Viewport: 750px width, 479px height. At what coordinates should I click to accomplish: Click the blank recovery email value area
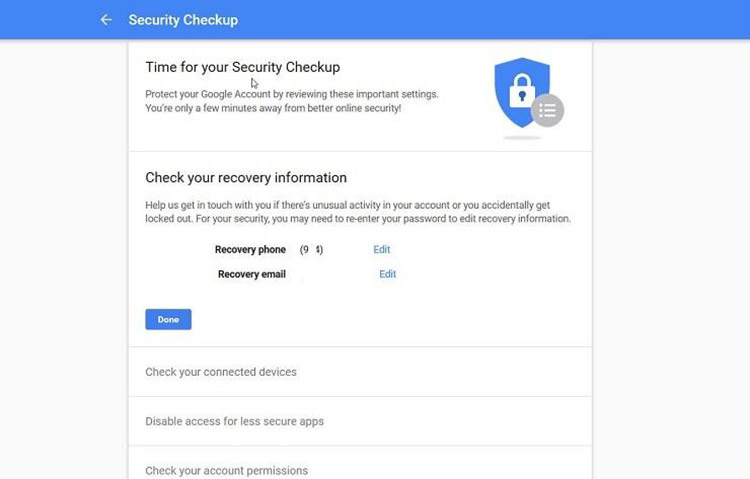[332, 274]
